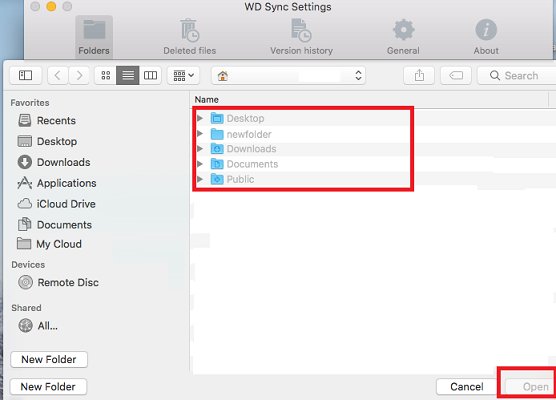Open the item arrangement dropdown
Screen dimensions: 556x400
[x=184, y=75]
